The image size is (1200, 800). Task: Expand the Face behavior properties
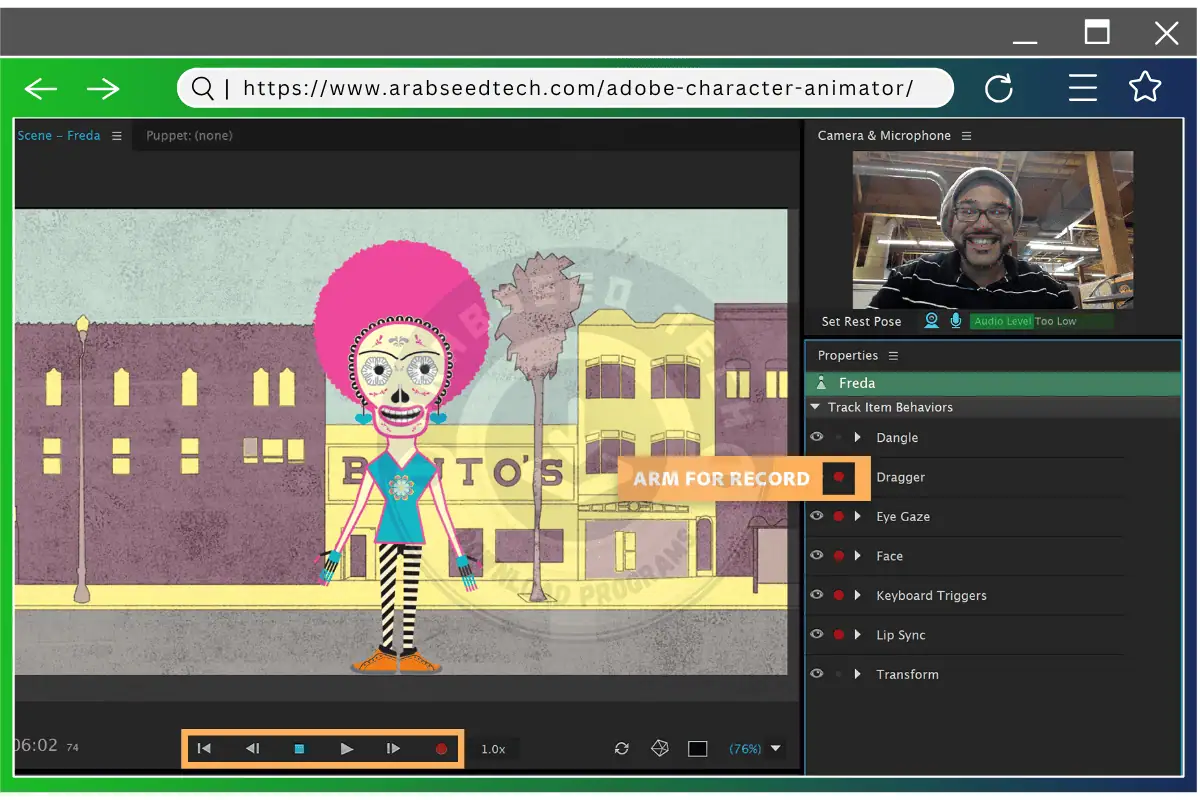858,555
